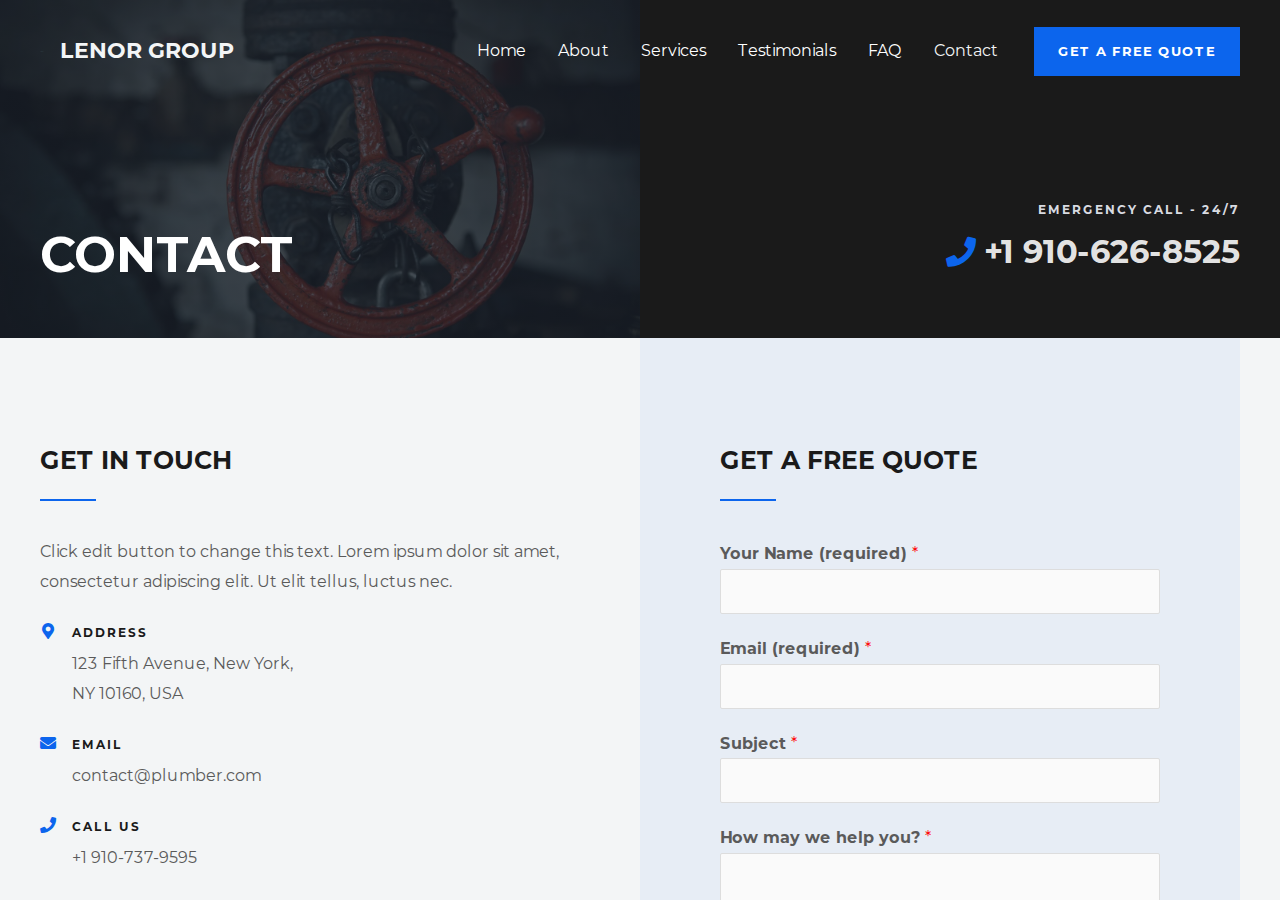1280x900 pixels.
Task: Focus the Subject input field
Action: click(x=940, y=780)
